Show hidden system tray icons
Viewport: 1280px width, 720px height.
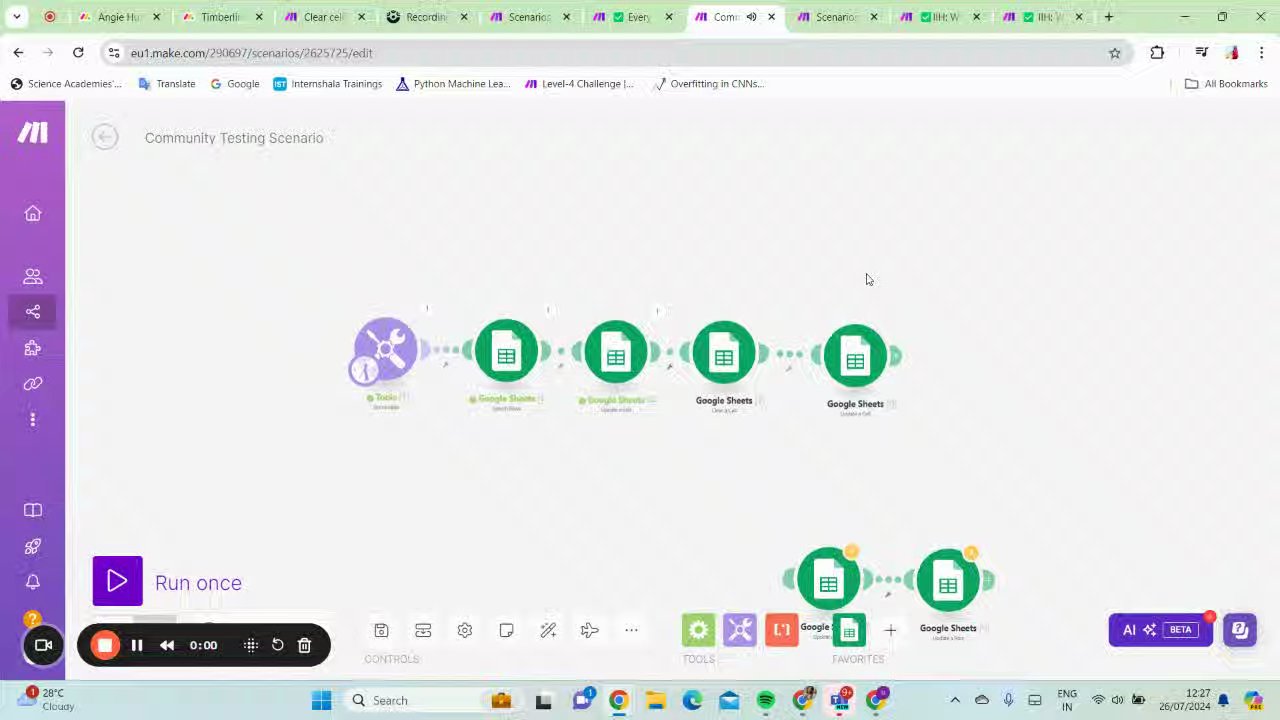[955, 700]
